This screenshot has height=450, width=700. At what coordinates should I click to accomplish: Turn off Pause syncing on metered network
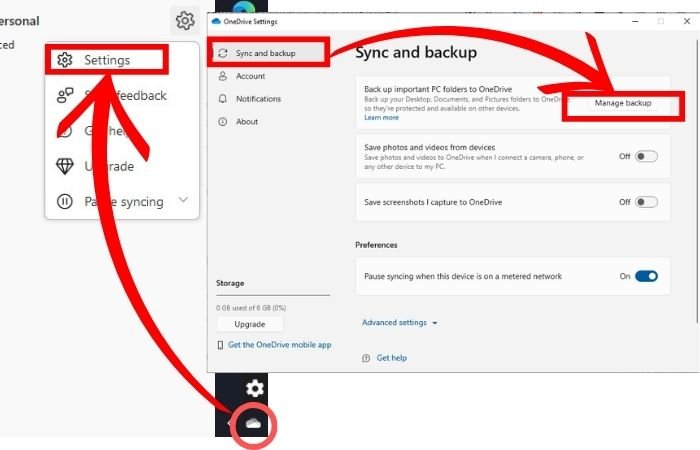(646, 276)
